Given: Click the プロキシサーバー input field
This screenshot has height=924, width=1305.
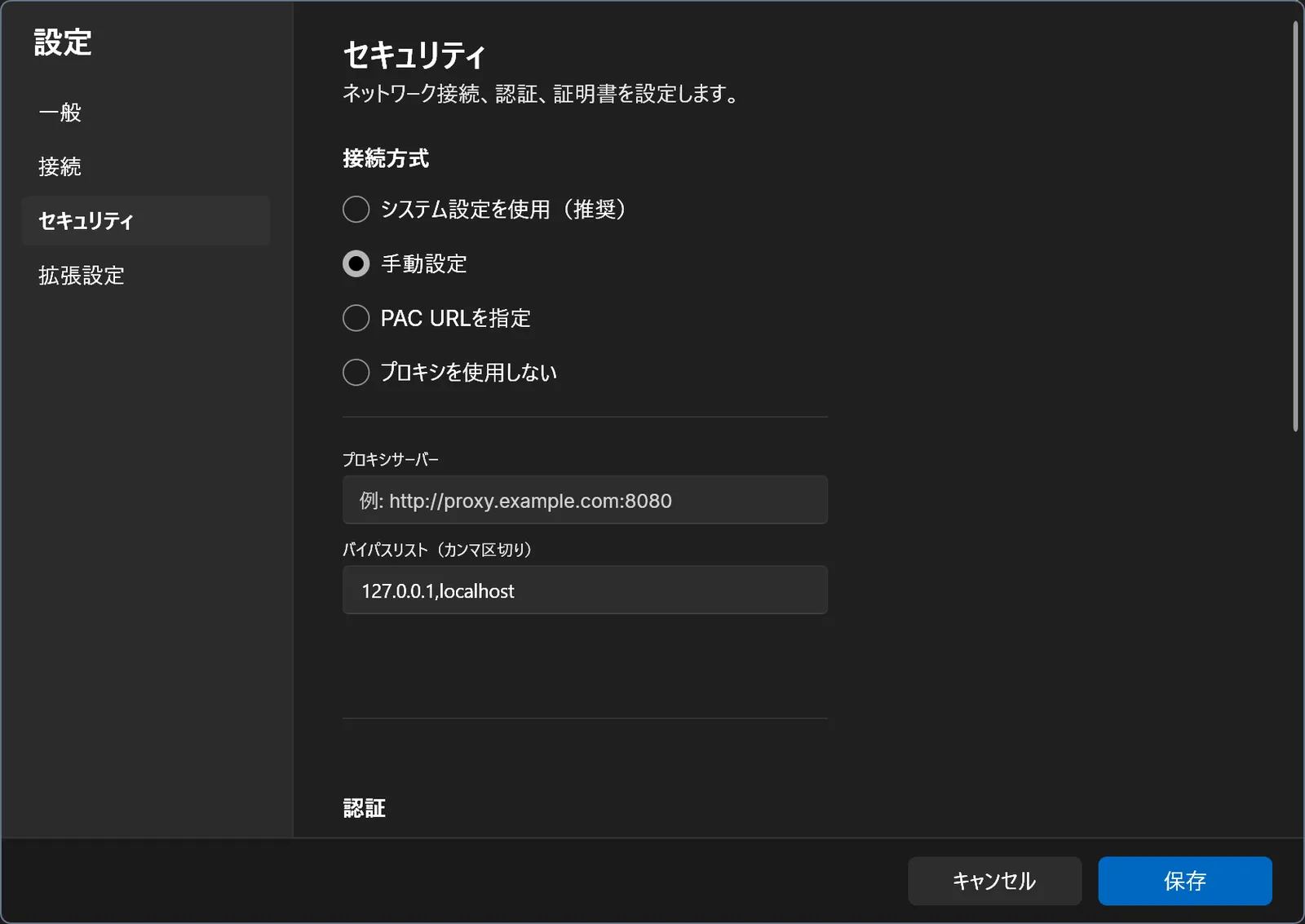Looking at the screenshot, I should tap(585, 500).
